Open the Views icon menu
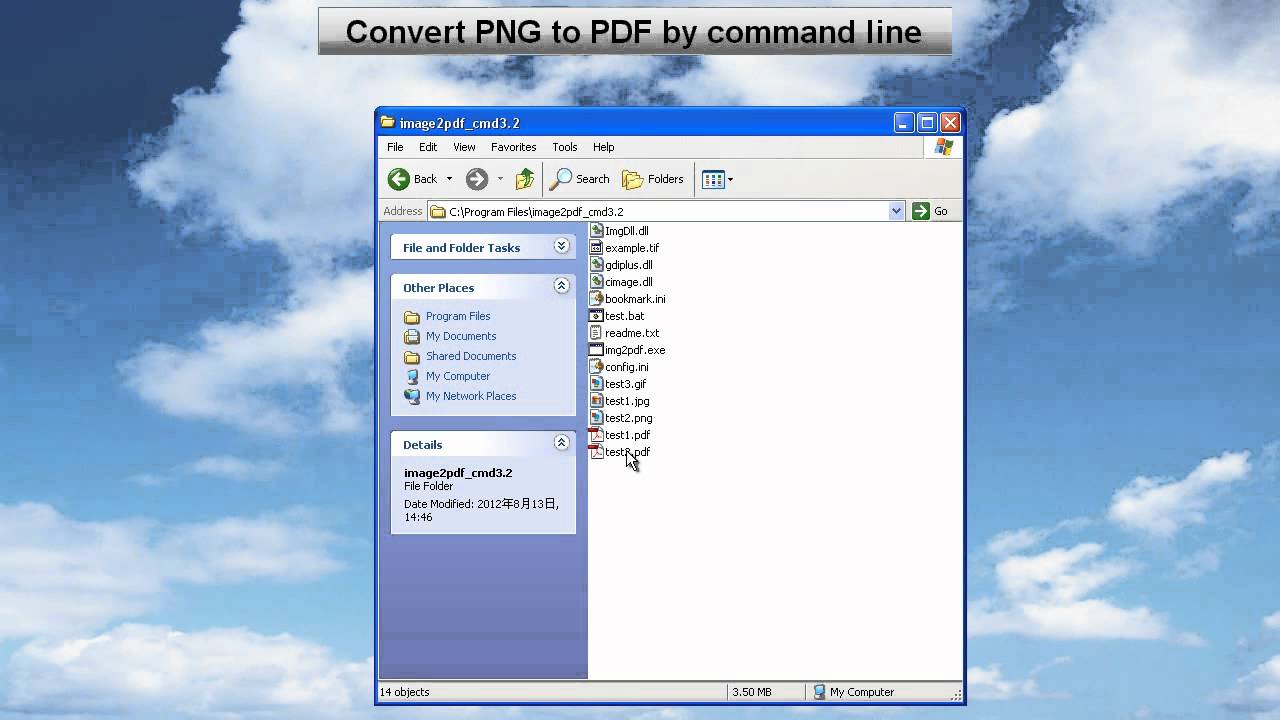The height and width of the screenshot is (720, 1280). click(713, 179)
